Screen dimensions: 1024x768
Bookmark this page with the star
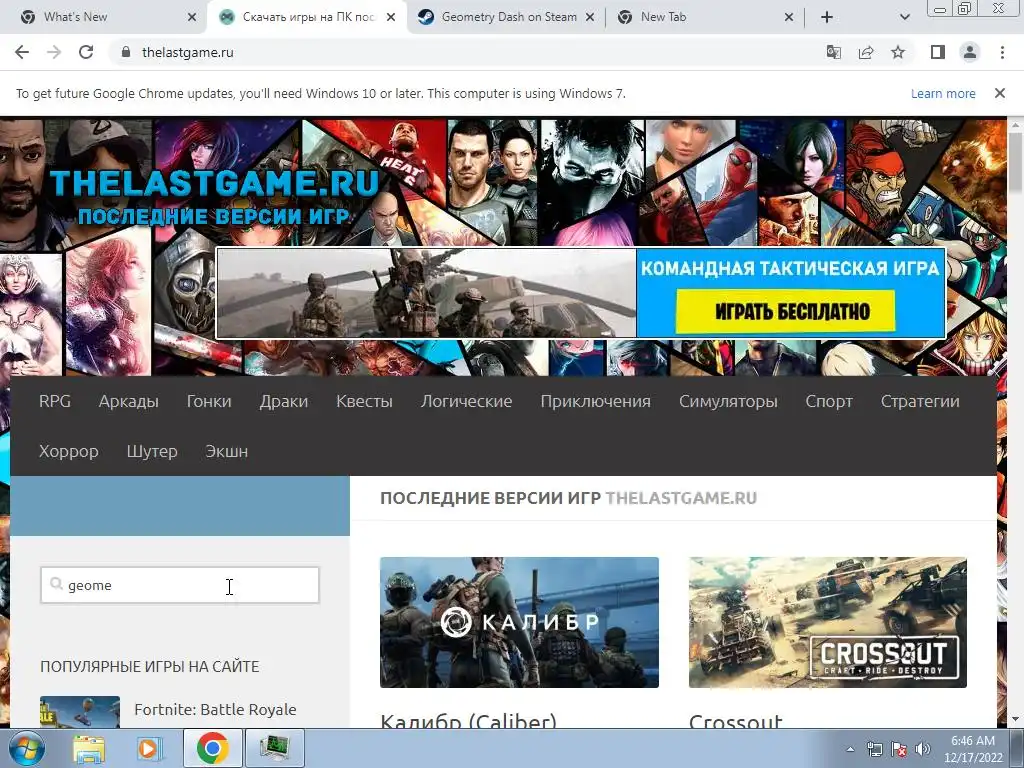[898, 52]
